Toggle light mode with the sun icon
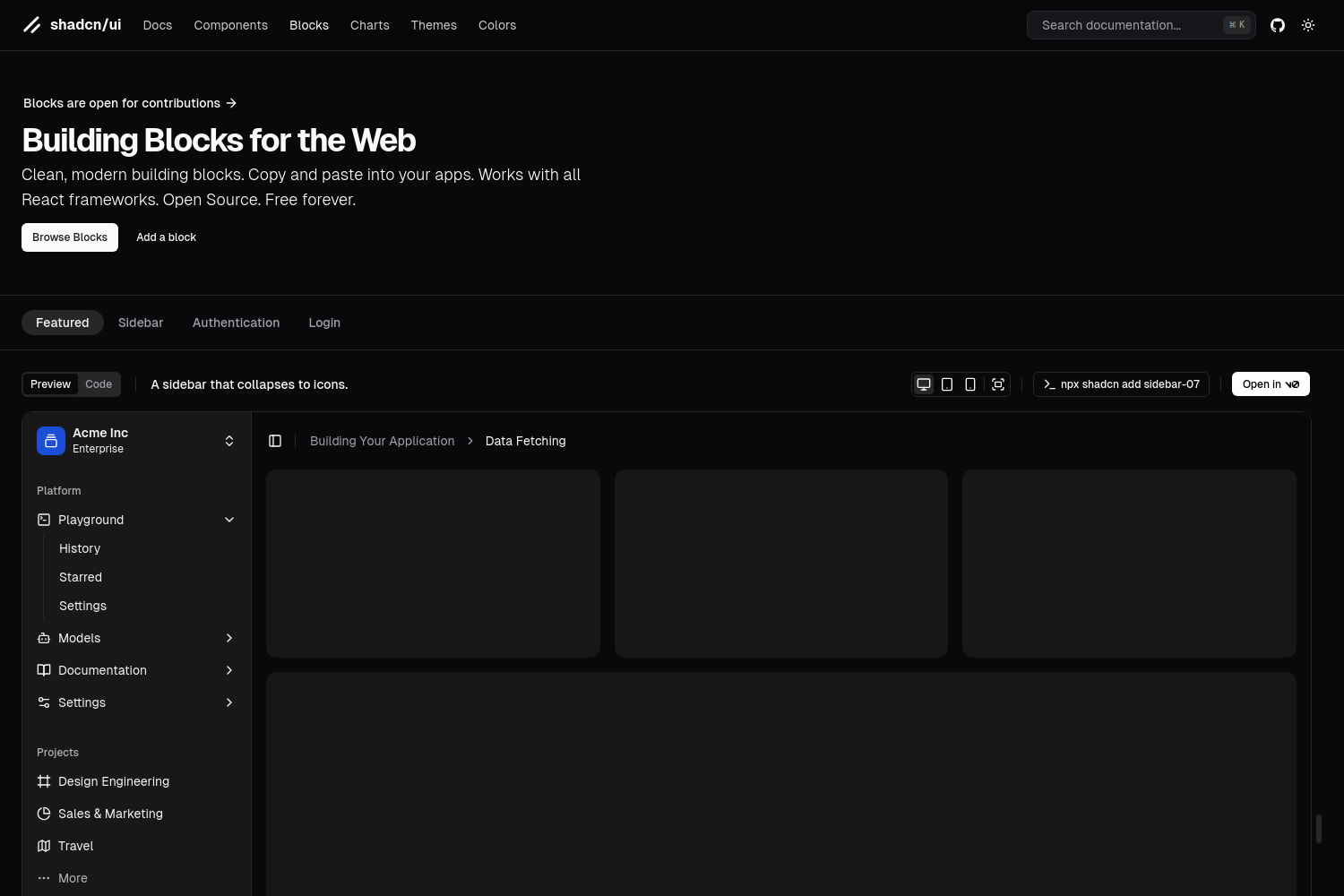Image resolution: width=1344 pixels, height=896 pixels. [x=1308, y=25]
